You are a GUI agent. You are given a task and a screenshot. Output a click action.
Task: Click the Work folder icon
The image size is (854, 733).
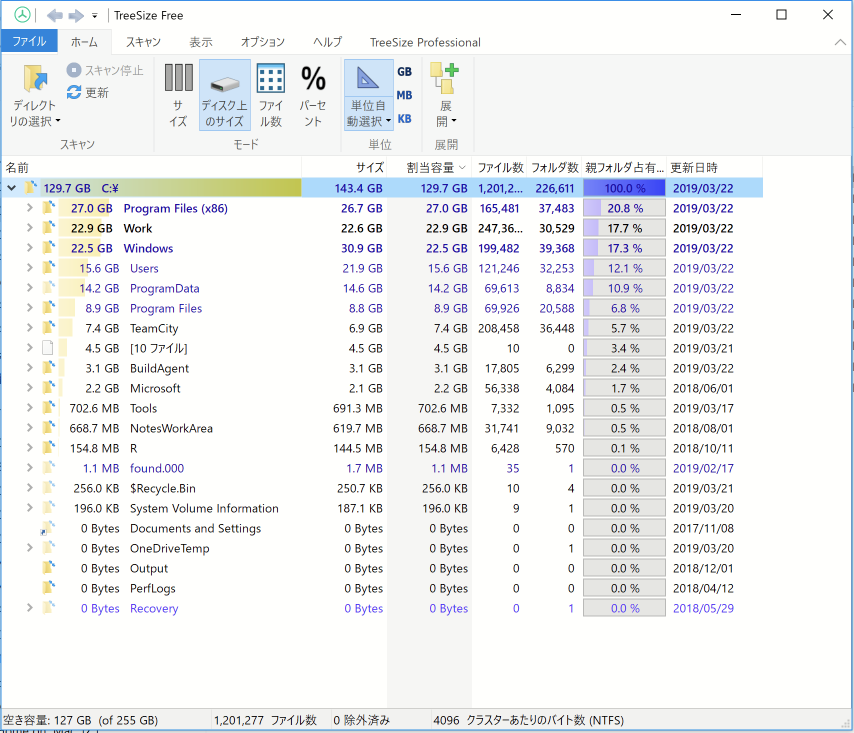(49, 228)
